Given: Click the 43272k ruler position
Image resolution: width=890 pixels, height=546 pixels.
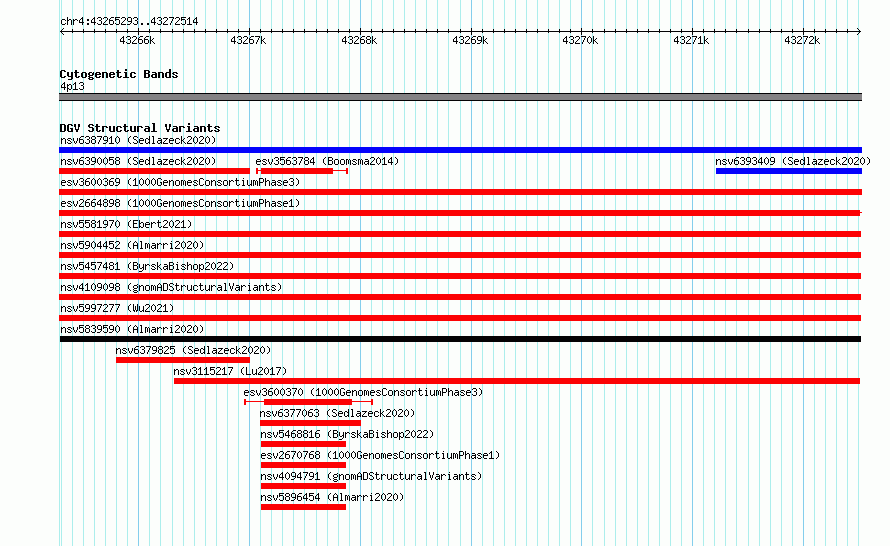Looking at the screenshot, I should tap(802, 40).
